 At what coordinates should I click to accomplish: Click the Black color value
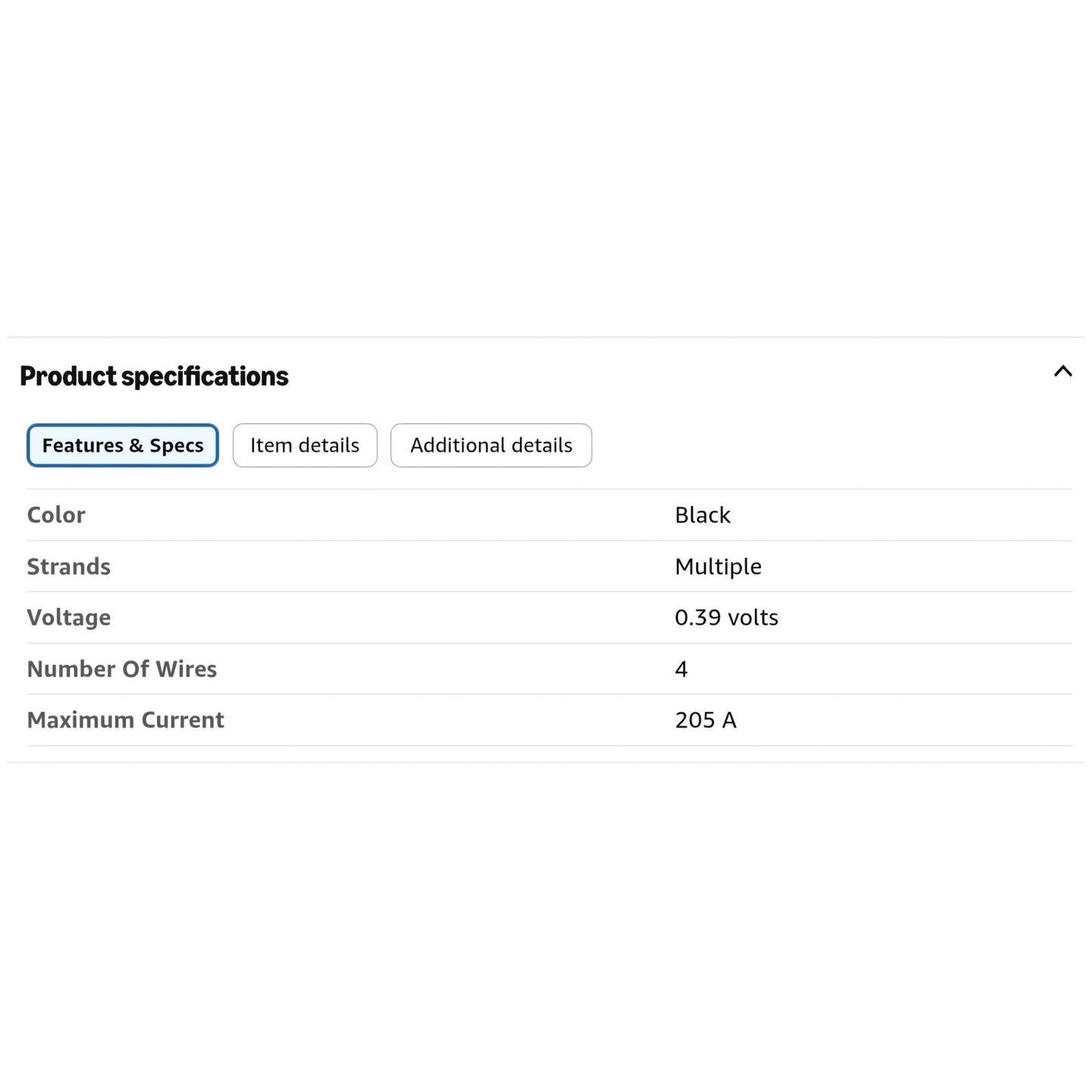703,515
